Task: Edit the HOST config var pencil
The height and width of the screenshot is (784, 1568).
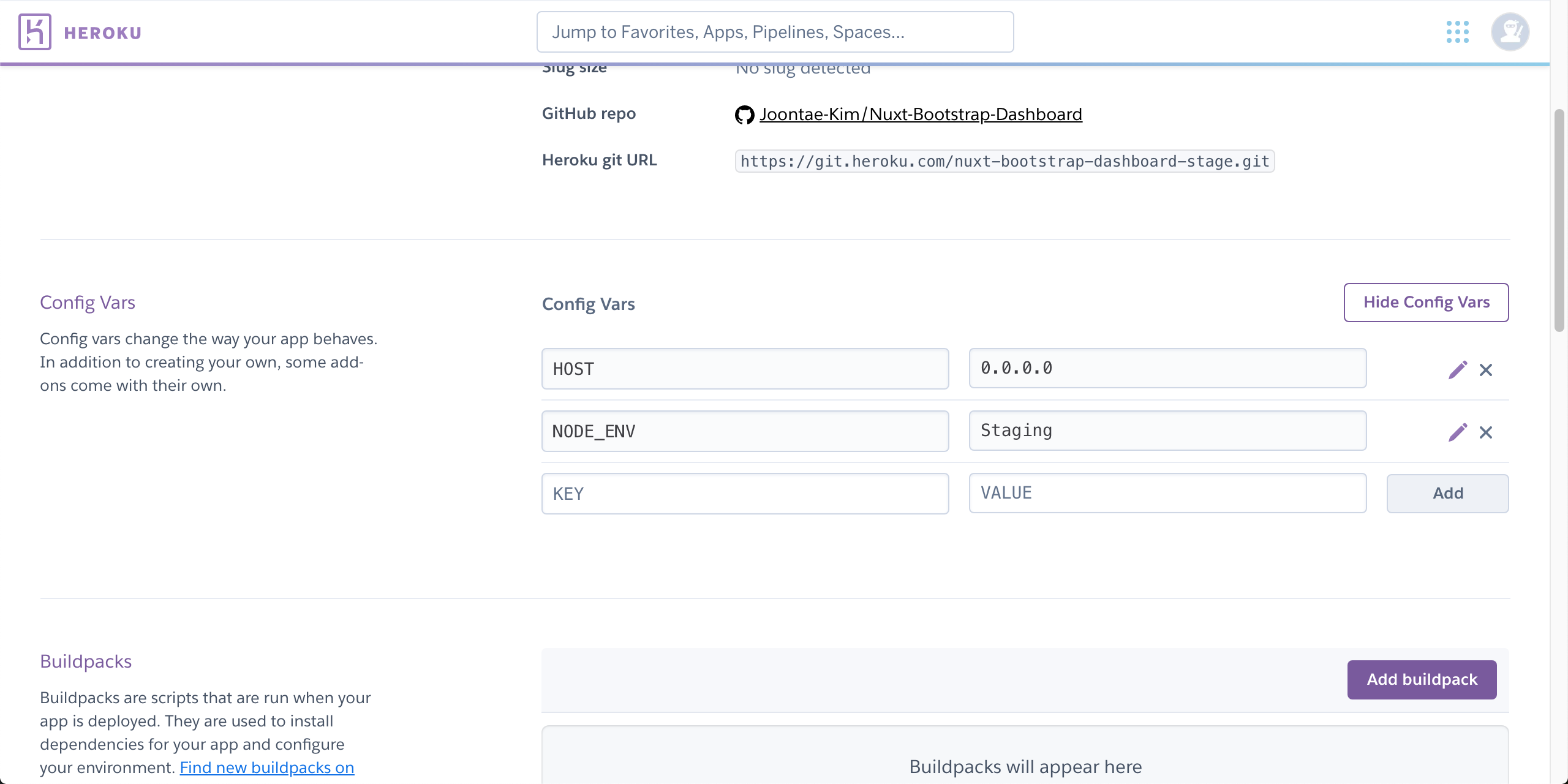Action: coord(1457,369)
